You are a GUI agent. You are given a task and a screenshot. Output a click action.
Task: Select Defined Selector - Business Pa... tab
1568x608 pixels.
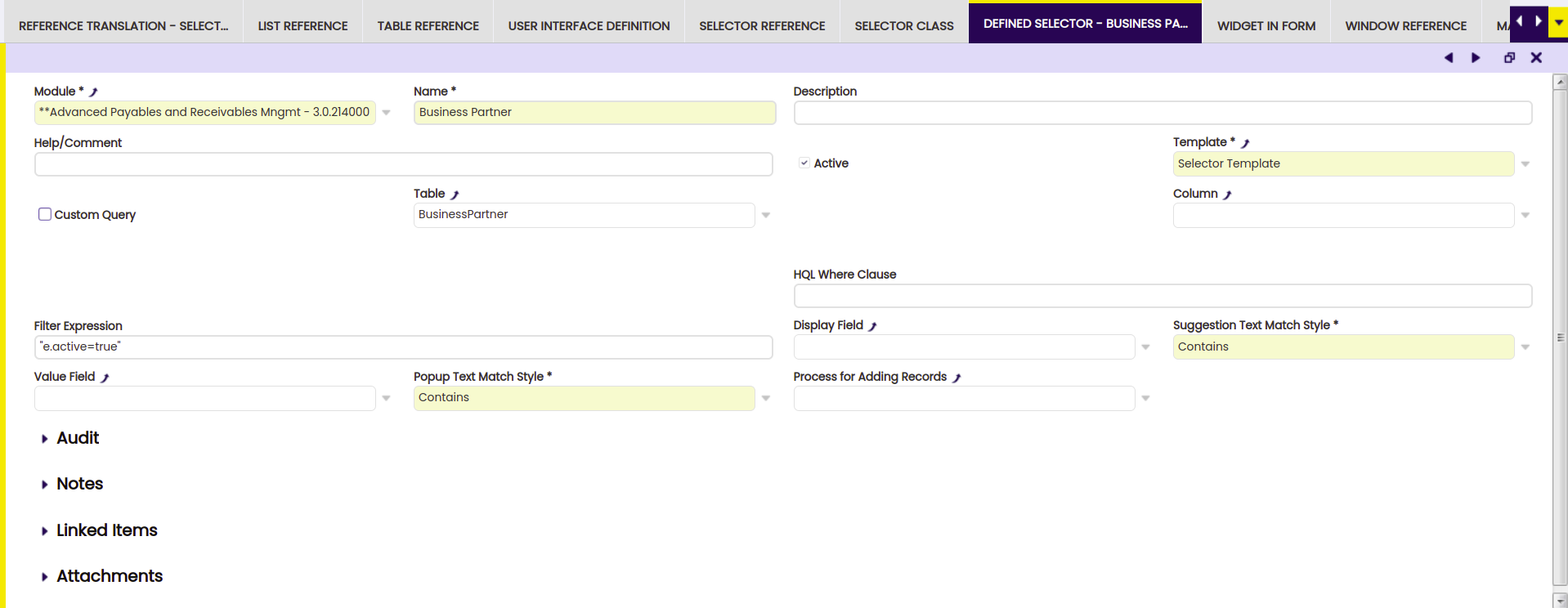[x=1085, y=24]
